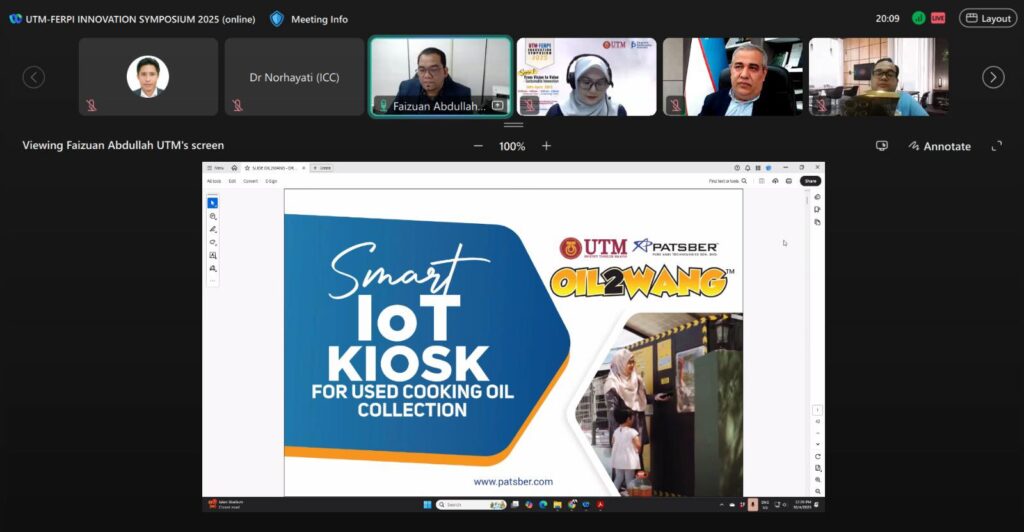Select the rightmost participant tile in the cafe
Screen dimensions: 1024x532
pos(879,77)
